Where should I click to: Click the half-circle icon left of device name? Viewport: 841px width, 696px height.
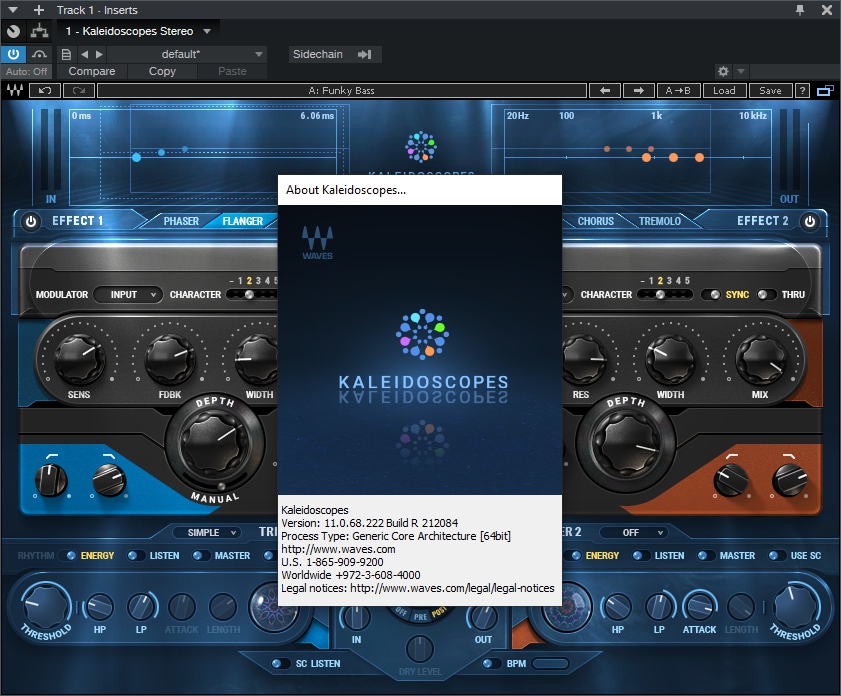(13, 32)
